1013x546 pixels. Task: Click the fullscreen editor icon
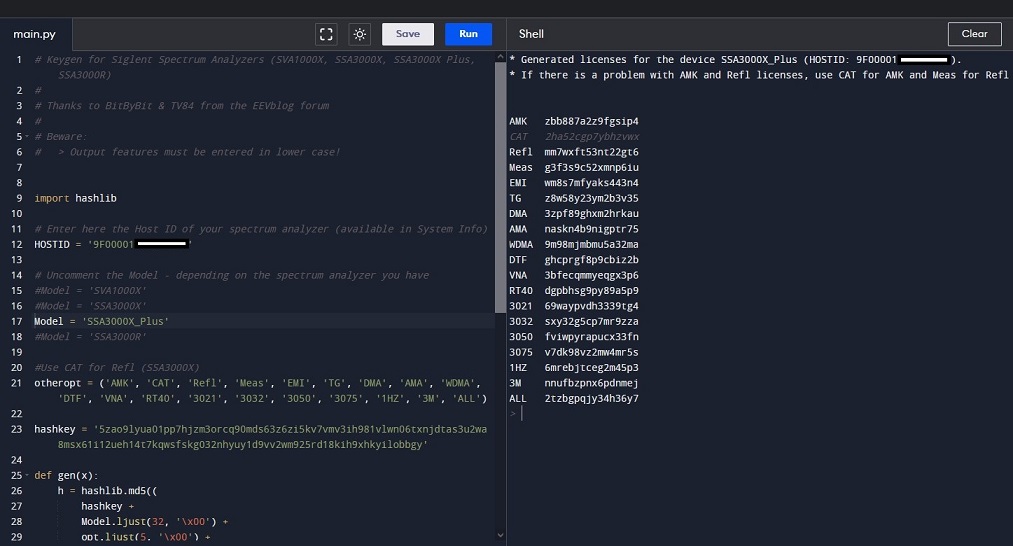coord(326,34)
